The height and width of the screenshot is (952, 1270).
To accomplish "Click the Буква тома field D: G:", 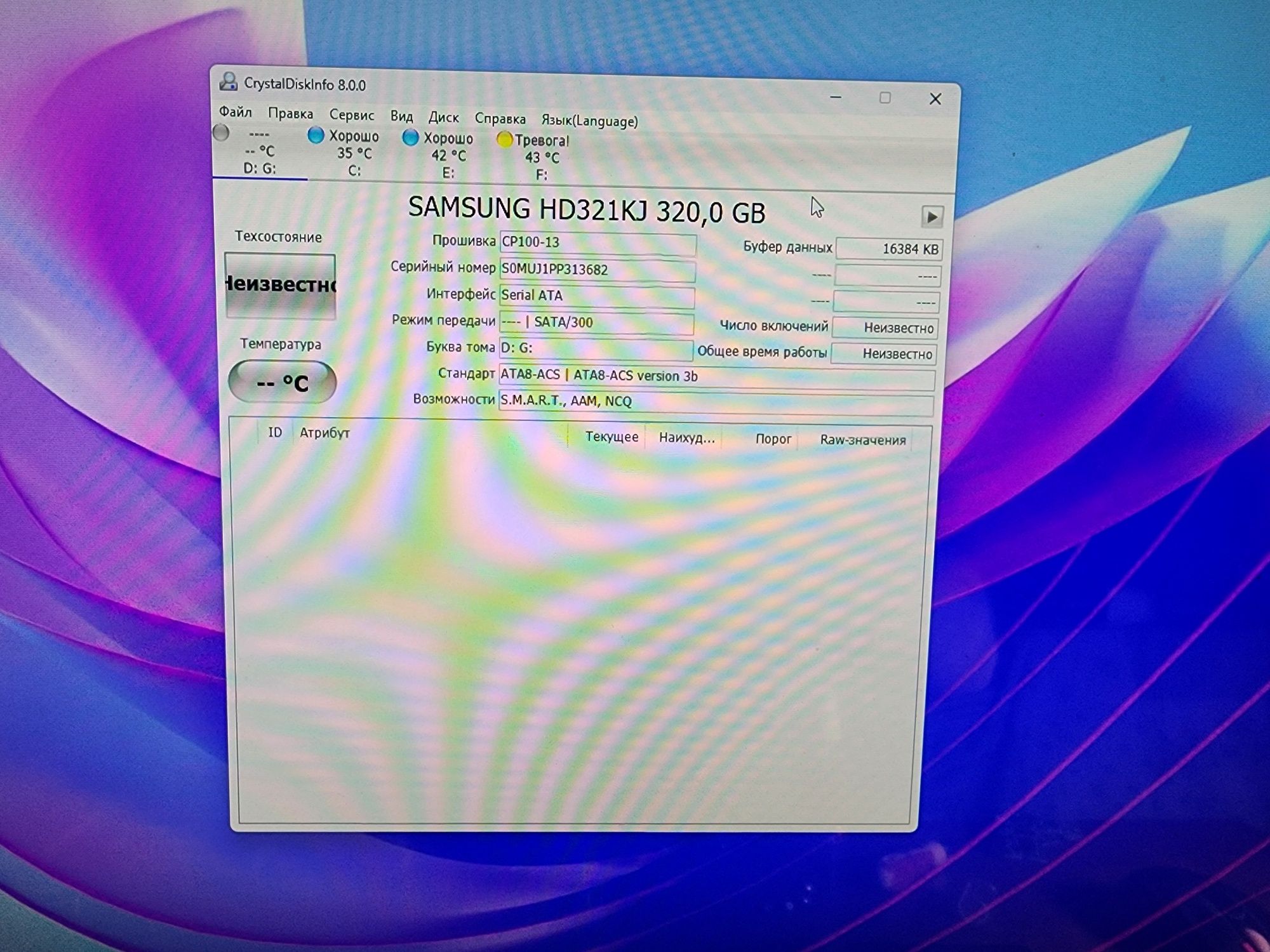I will [596, 348].
